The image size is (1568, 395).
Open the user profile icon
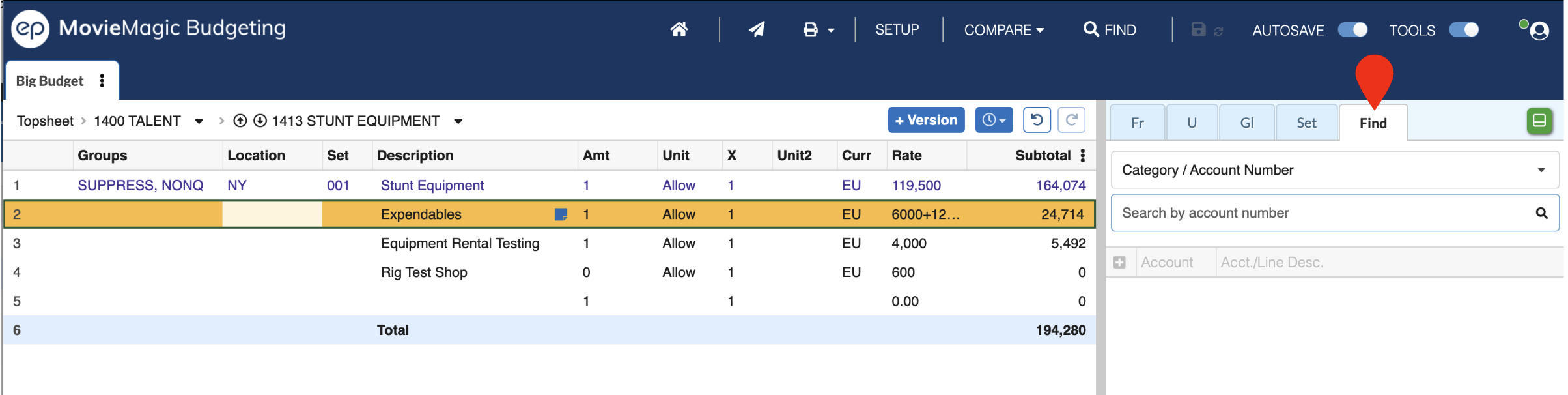coord(1539,31)
